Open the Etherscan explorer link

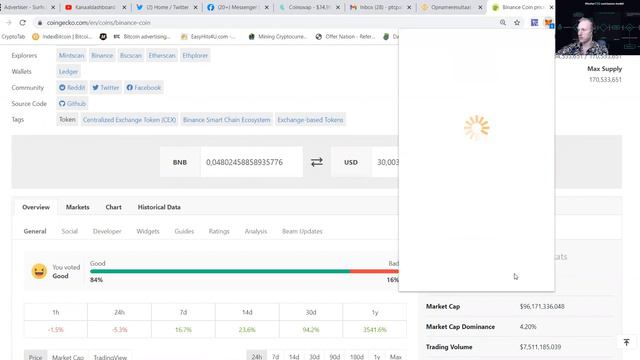click(x=162, y=56)
